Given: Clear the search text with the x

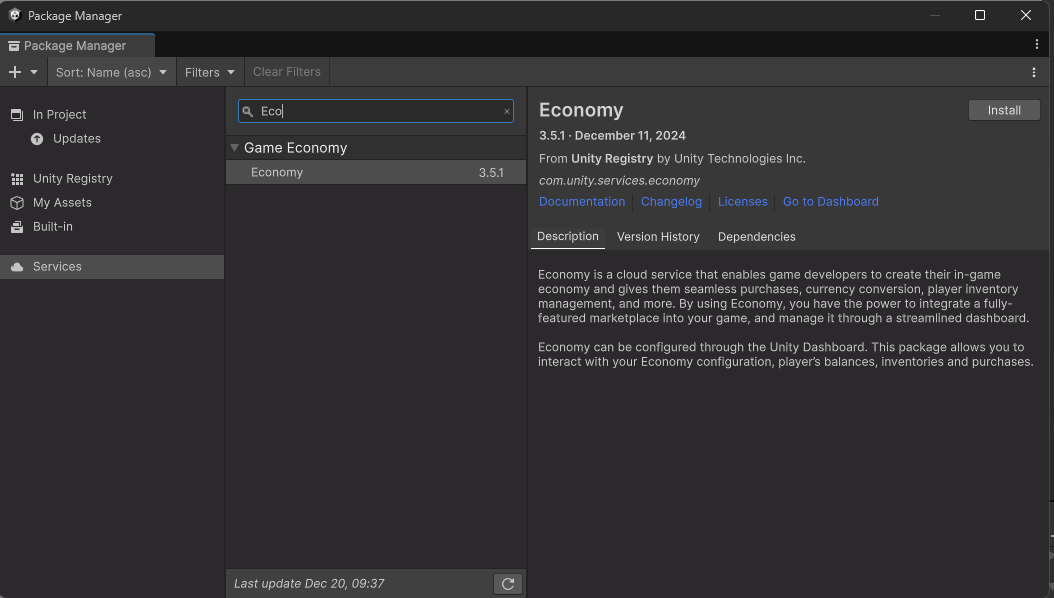Looking at the screenshot, I should tap(507, 112).
